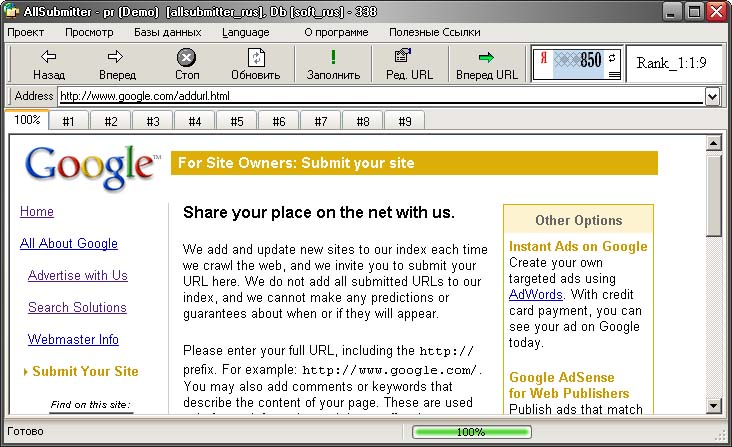Follow the Webmaster Info link

[73, 339]
